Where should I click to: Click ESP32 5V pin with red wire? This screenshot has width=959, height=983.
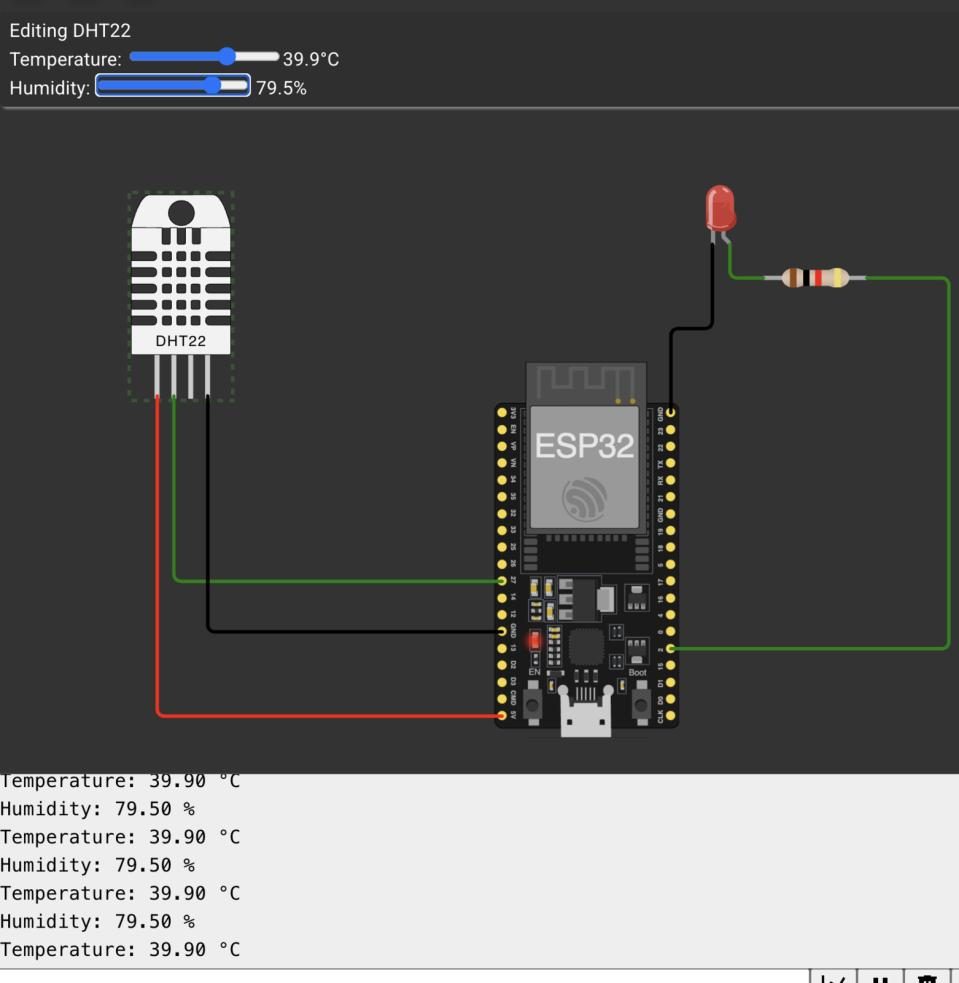(502, 715)
